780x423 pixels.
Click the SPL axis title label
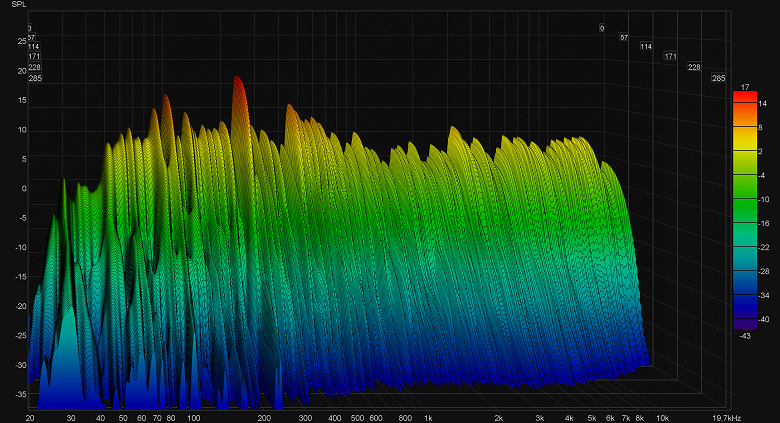click(19, 4)
